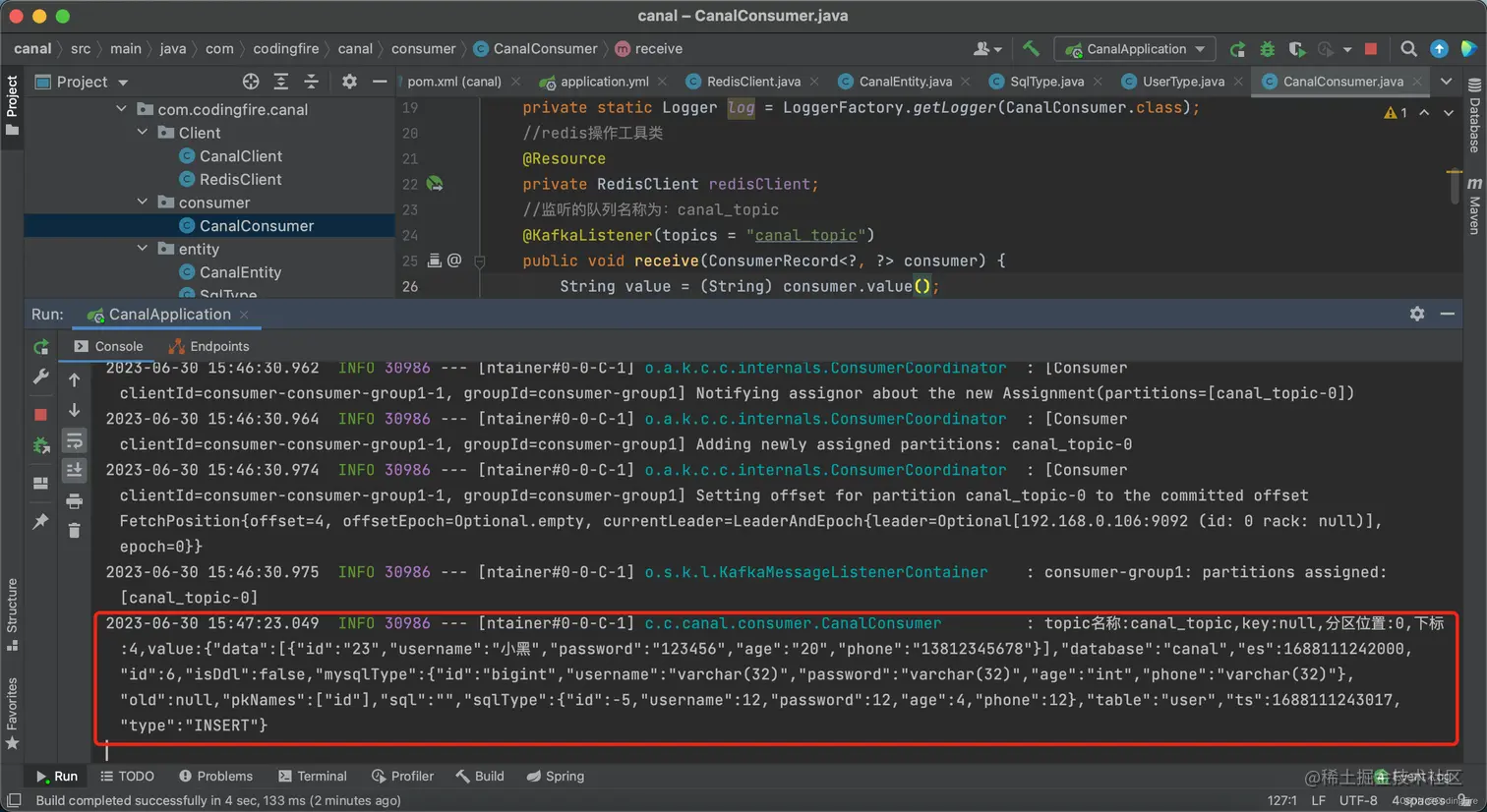Viewport: 1487px width, 812px height.
Task: Open the Spring tool window
Action: 555,776
